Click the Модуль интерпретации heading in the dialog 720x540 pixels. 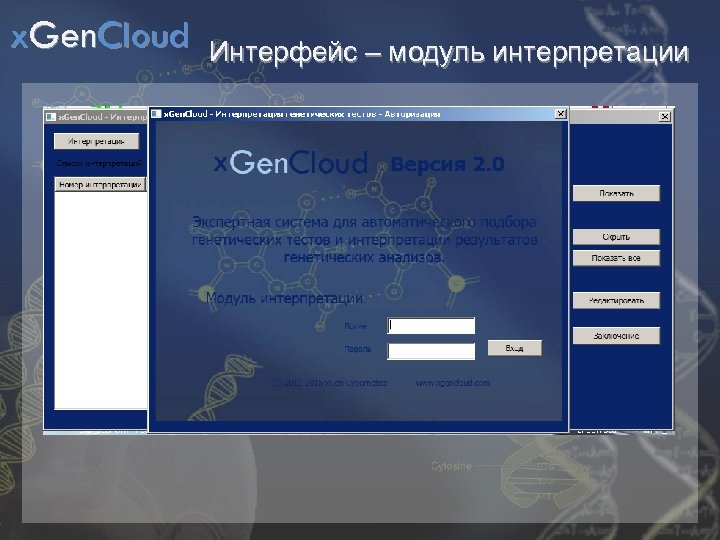point(284,298)
